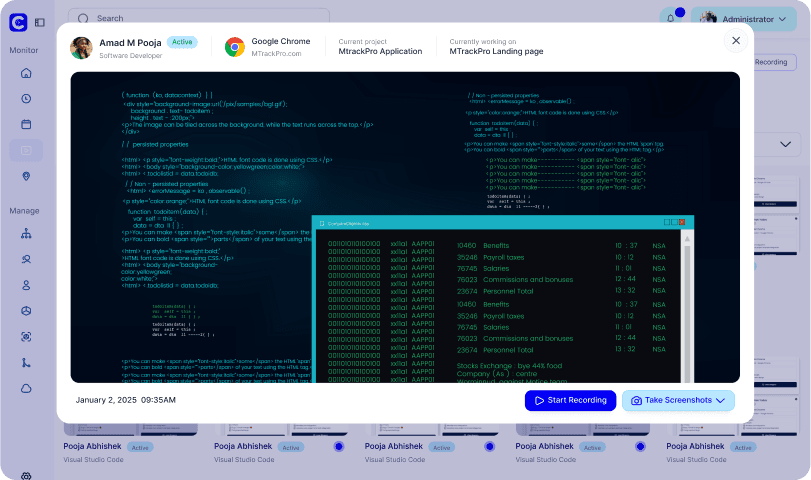Open the Home dashboard sidebar icon
The width and height of the screenshot is (811, 480).
tap(26, 73)
